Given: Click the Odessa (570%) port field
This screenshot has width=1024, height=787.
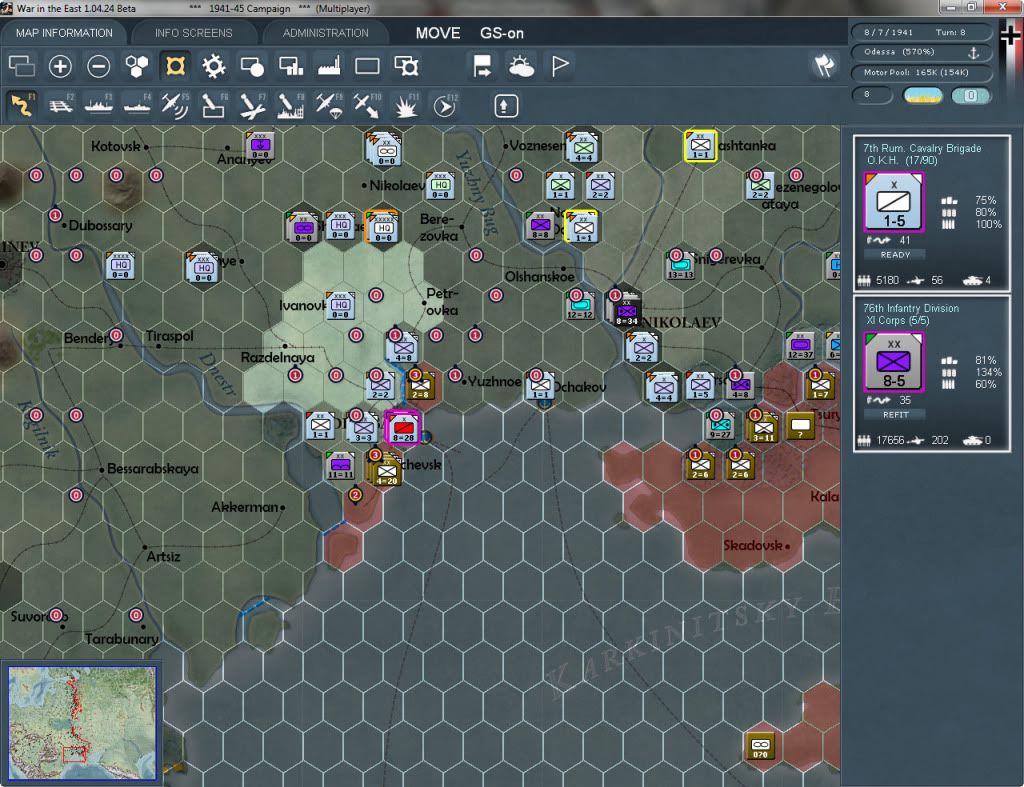Looking at the screenshot, I should coord(921,52).
